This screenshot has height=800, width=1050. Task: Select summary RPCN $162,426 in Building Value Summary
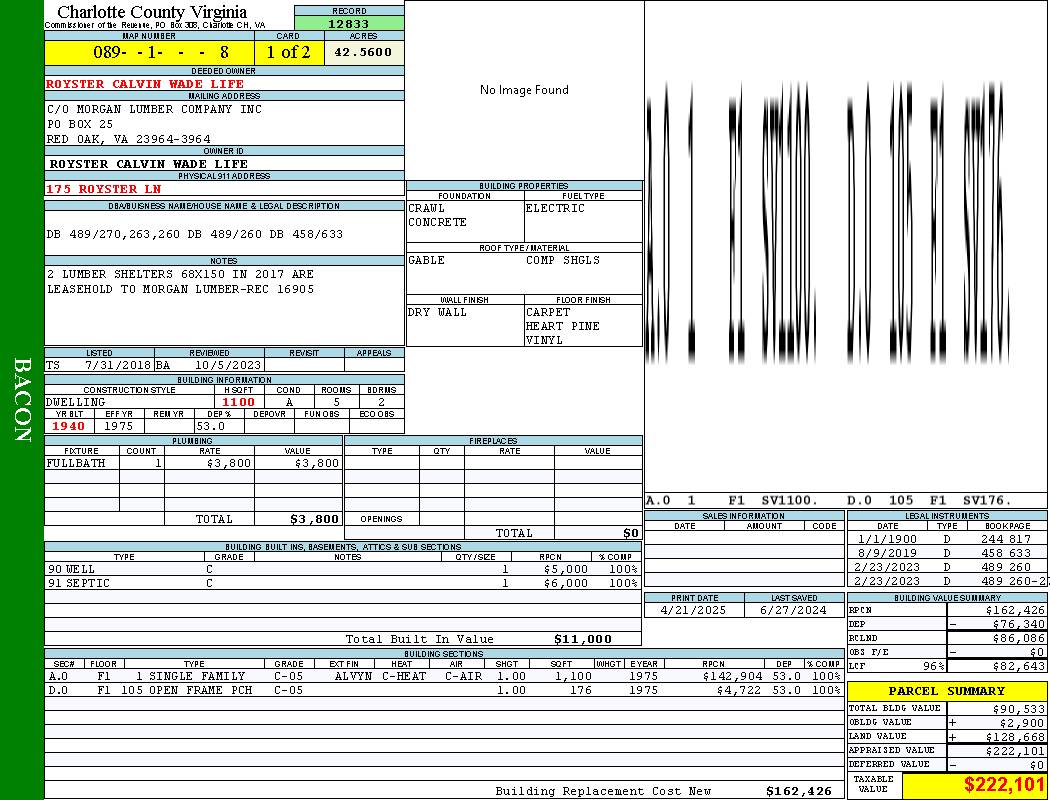[x=1015, y=611]
